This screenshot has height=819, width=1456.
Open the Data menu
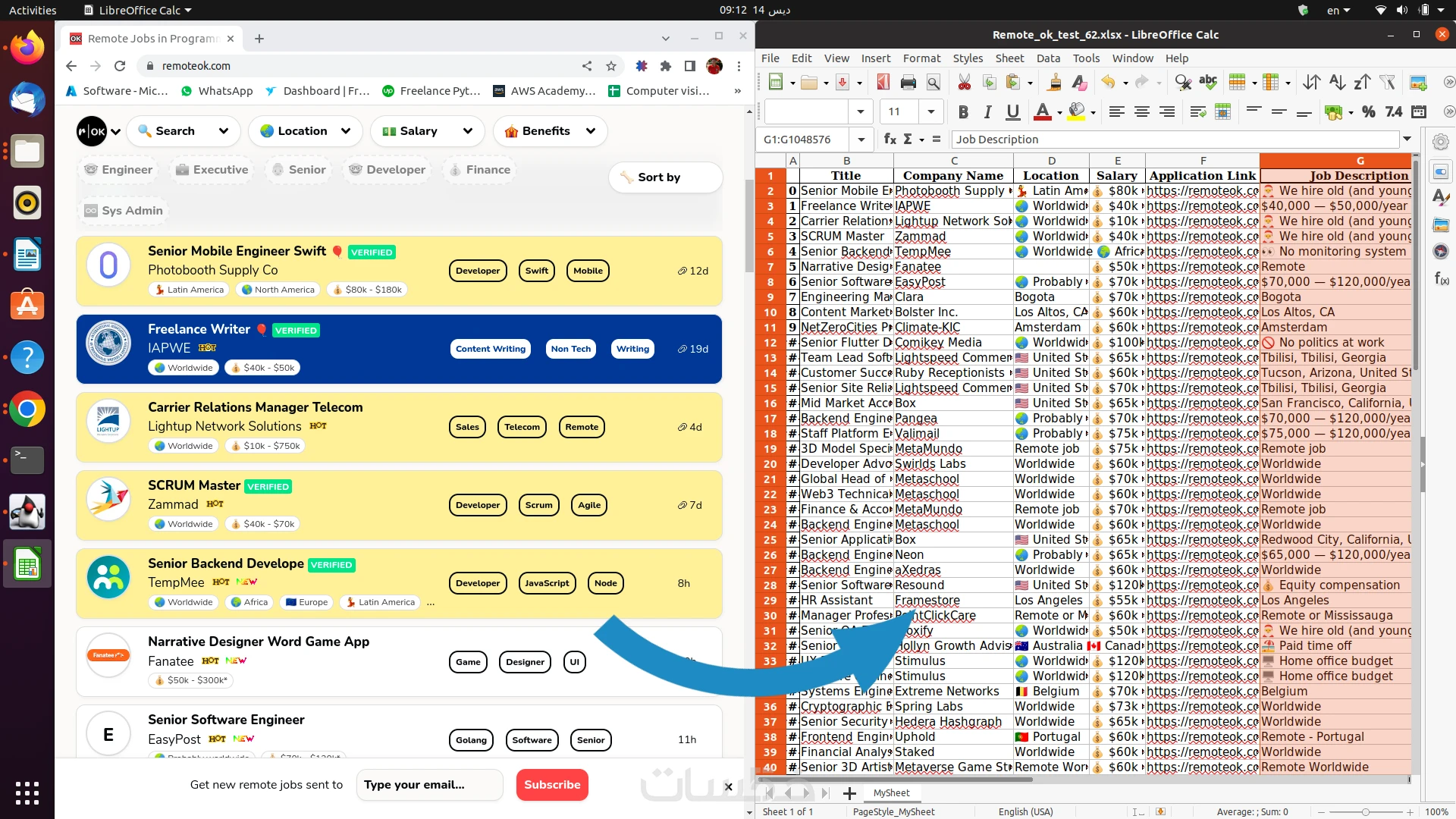(1048, 58)
